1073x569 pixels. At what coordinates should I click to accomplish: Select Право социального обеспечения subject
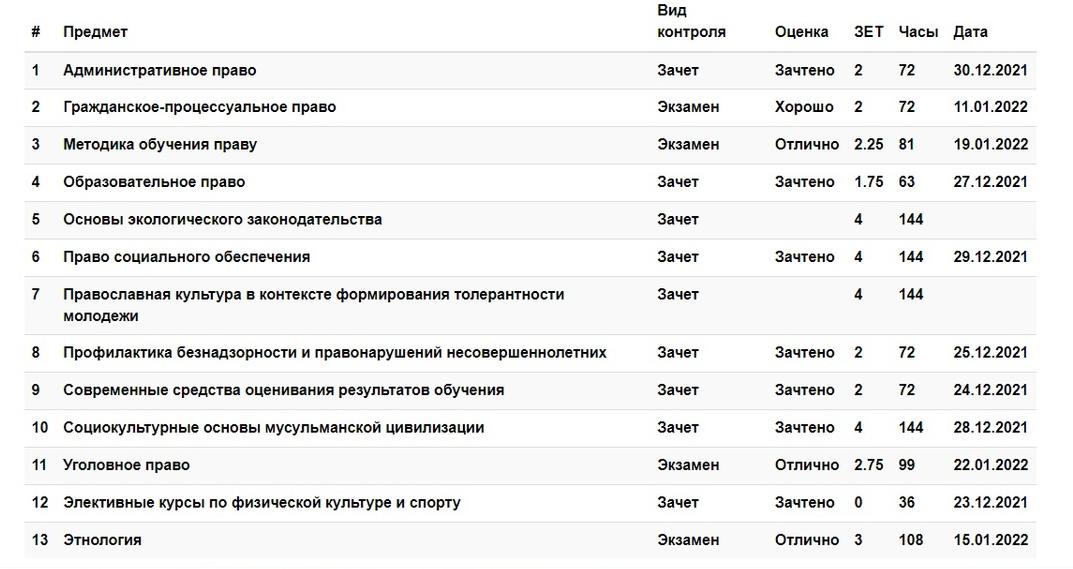click(x=187, y=257)
